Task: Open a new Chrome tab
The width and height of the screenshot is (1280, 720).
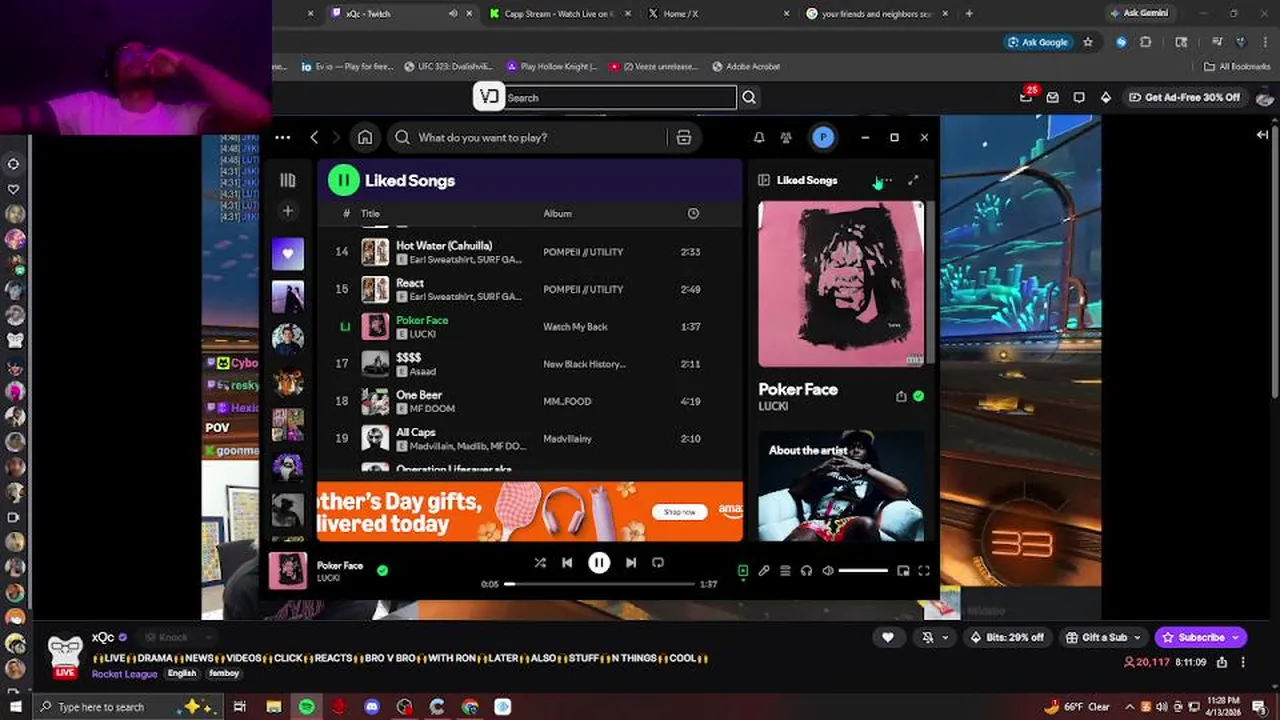Action: 969,13
